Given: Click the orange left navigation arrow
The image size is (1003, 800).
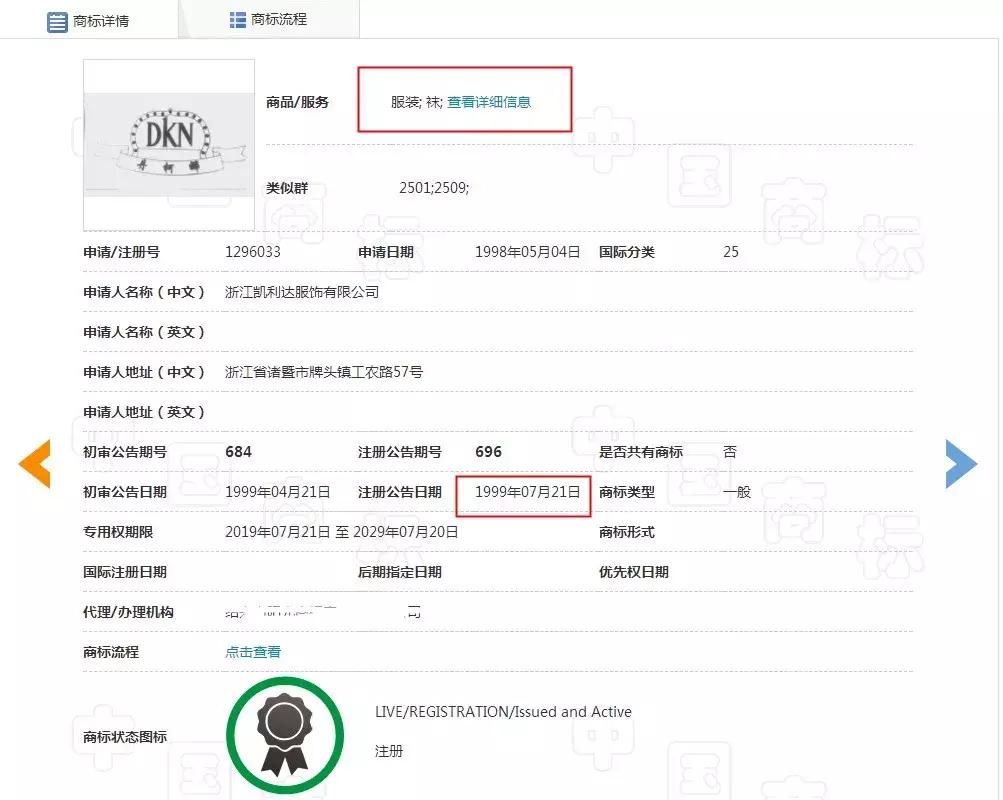Looking at the screenshot, I should coord(36,463).
